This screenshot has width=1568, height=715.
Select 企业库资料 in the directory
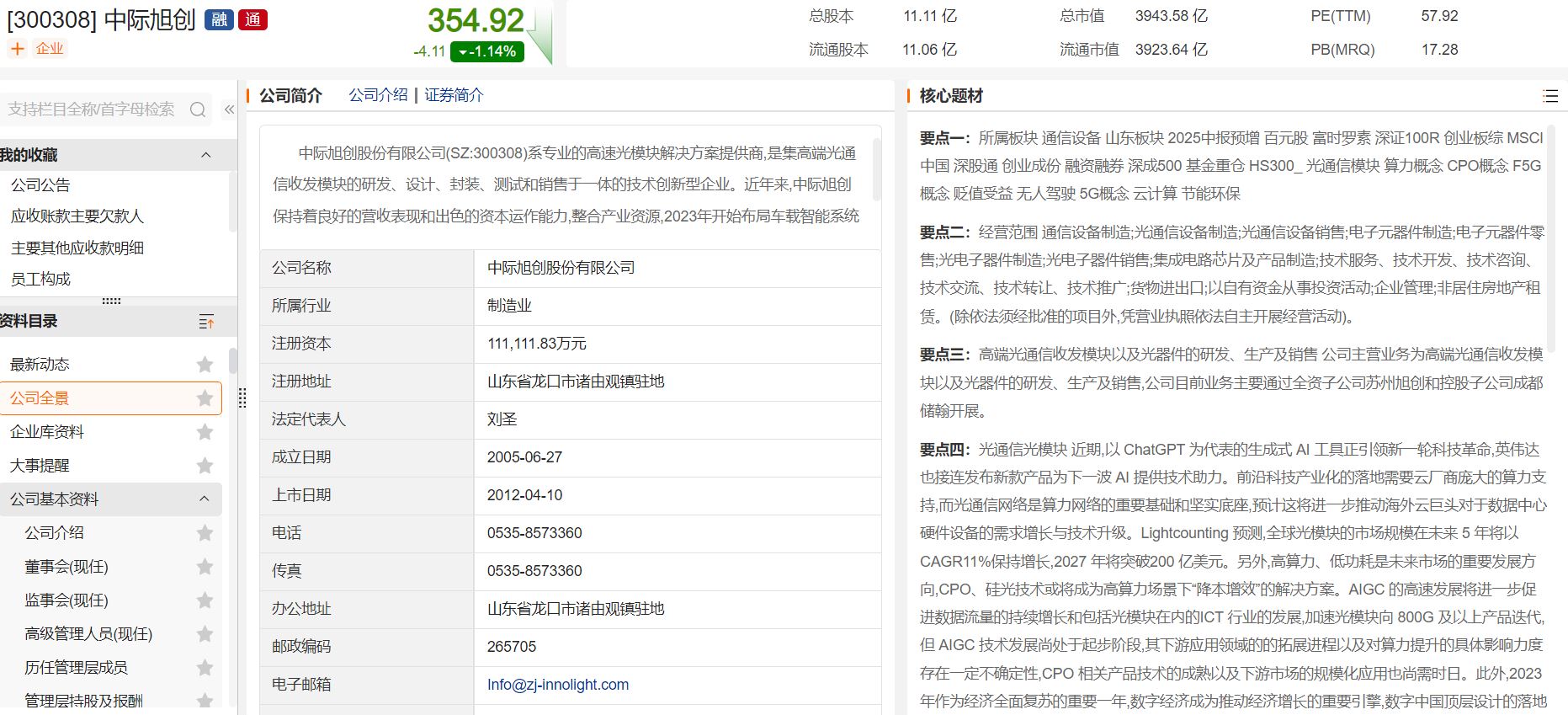47,432
